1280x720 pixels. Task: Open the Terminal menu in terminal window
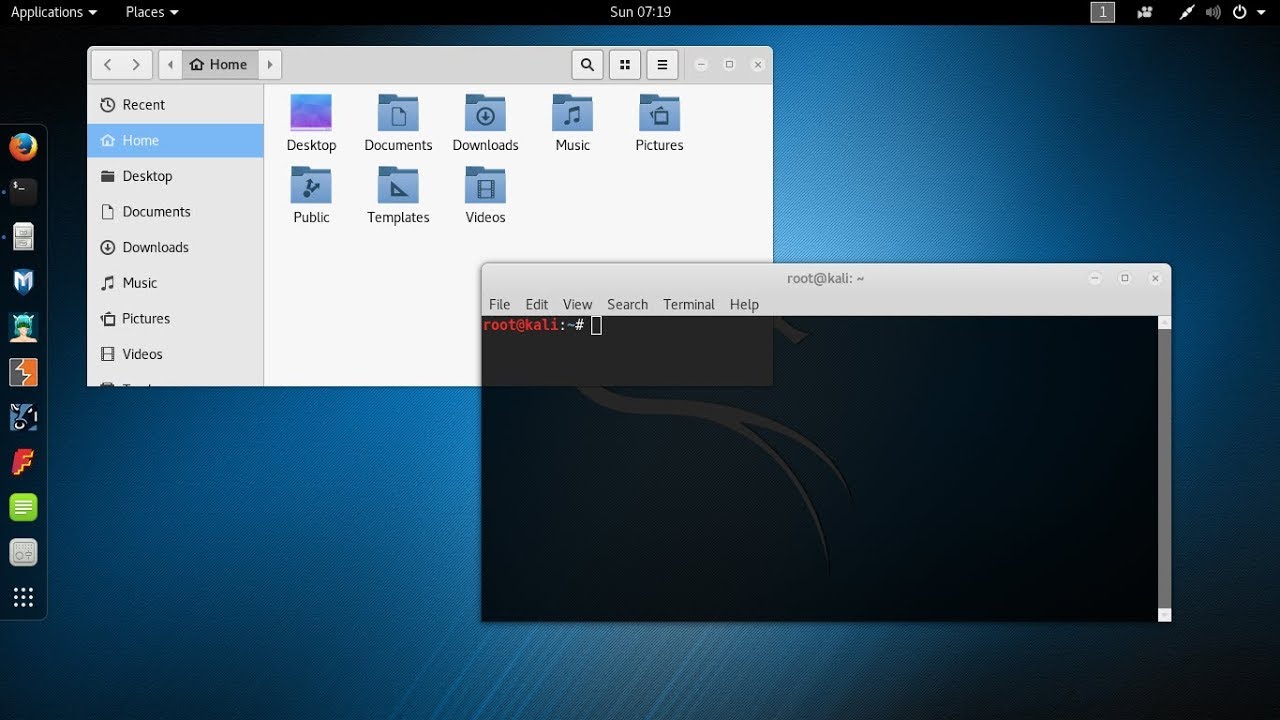coord(689,304)
